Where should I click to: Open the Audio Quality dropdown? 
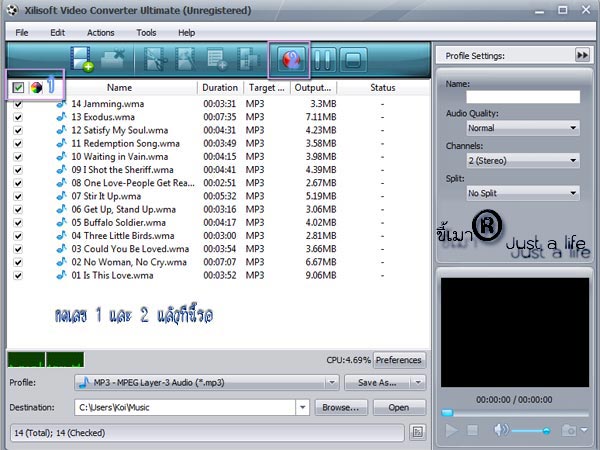coord(523,128)
